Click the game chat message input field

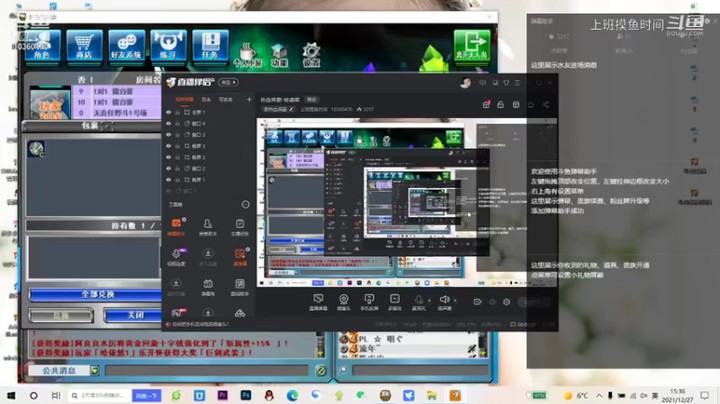pos(207,370)
